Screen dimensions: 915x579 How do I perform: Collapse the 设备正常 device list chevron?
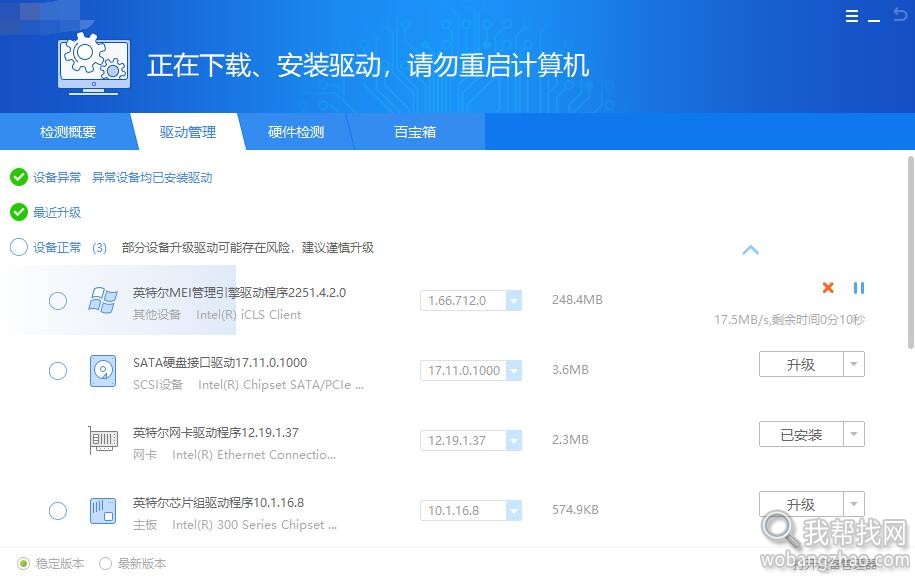(x=750, y=250)
